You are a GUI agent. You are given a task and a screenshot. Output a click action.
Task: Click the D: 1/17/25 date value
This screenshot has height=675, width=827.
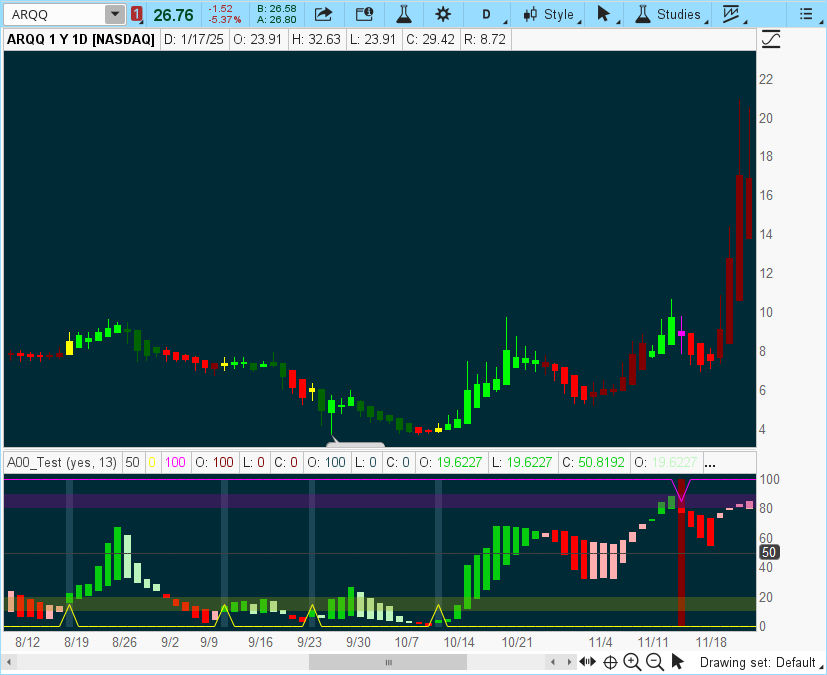tap(194, 40)
